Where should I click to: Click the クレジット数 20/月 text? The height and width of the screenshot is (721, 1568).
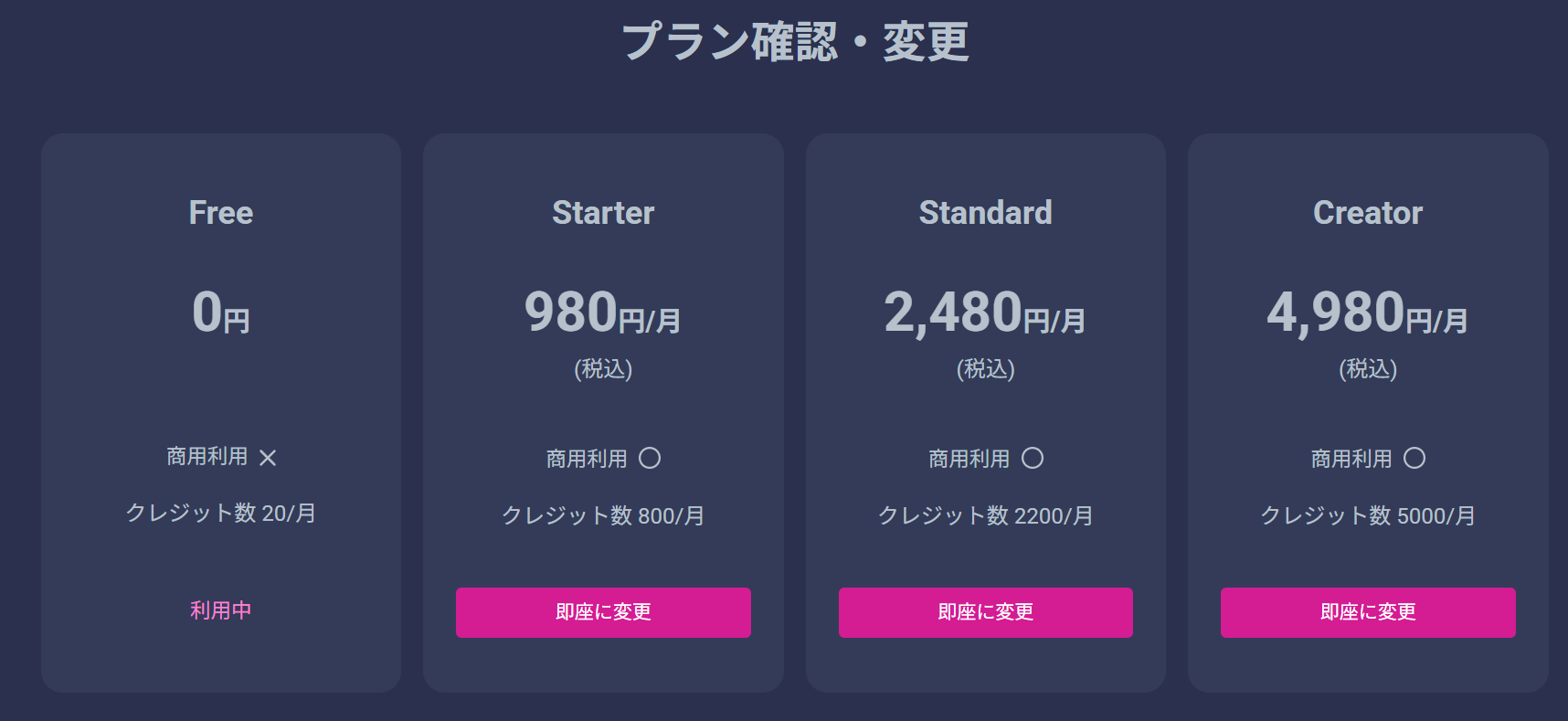tap(221, 514)
